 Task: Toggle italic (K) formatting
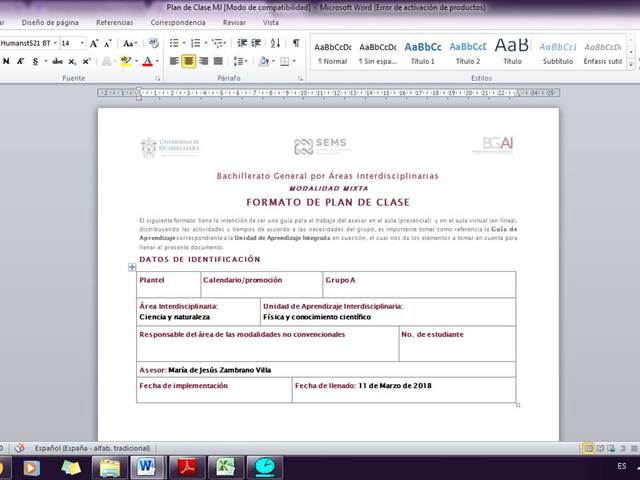pos(20,61)
